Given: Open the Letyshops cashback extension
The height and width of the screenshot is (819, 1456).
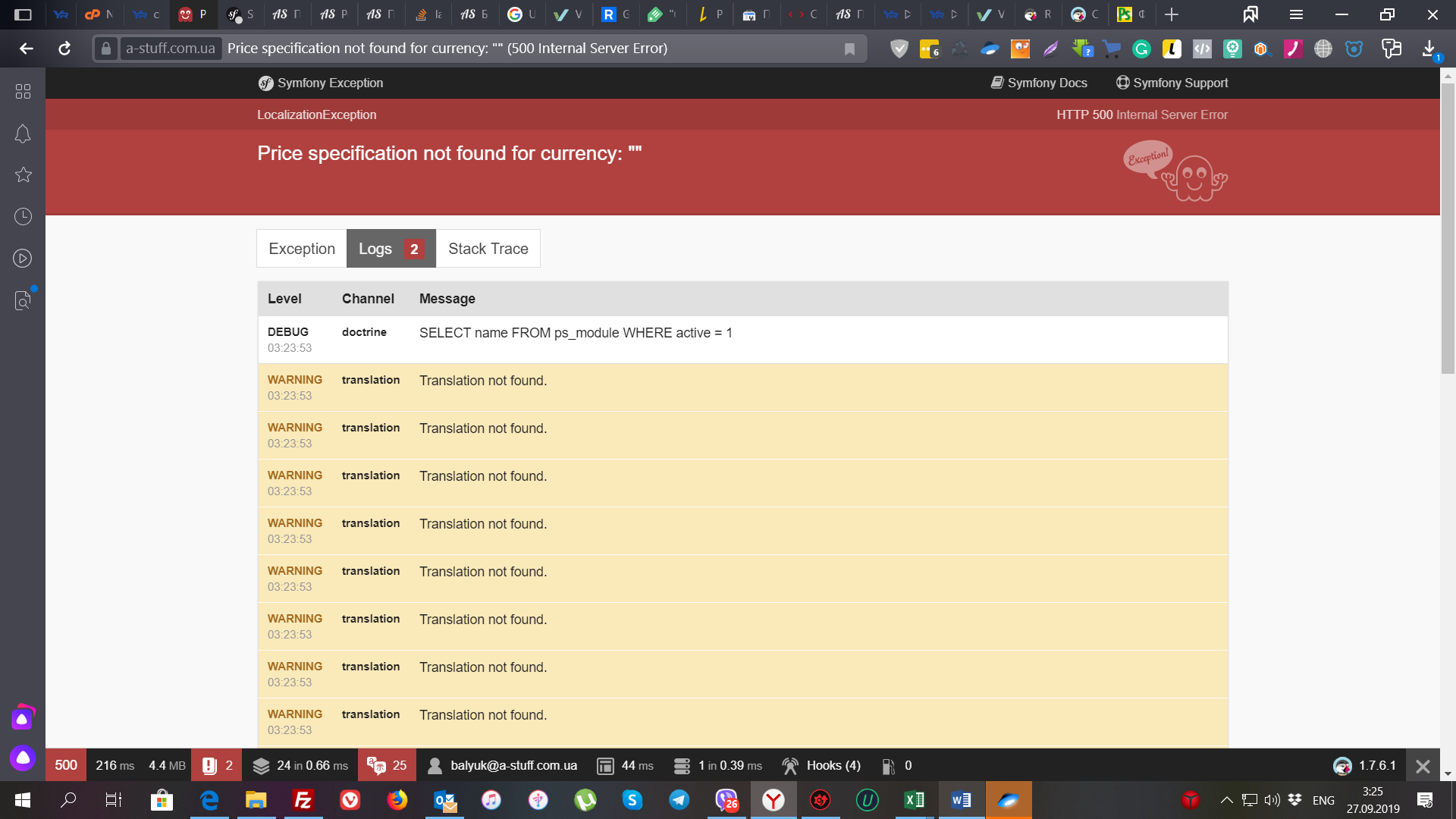Looking at the screenshot, I should pos(1173,49).
